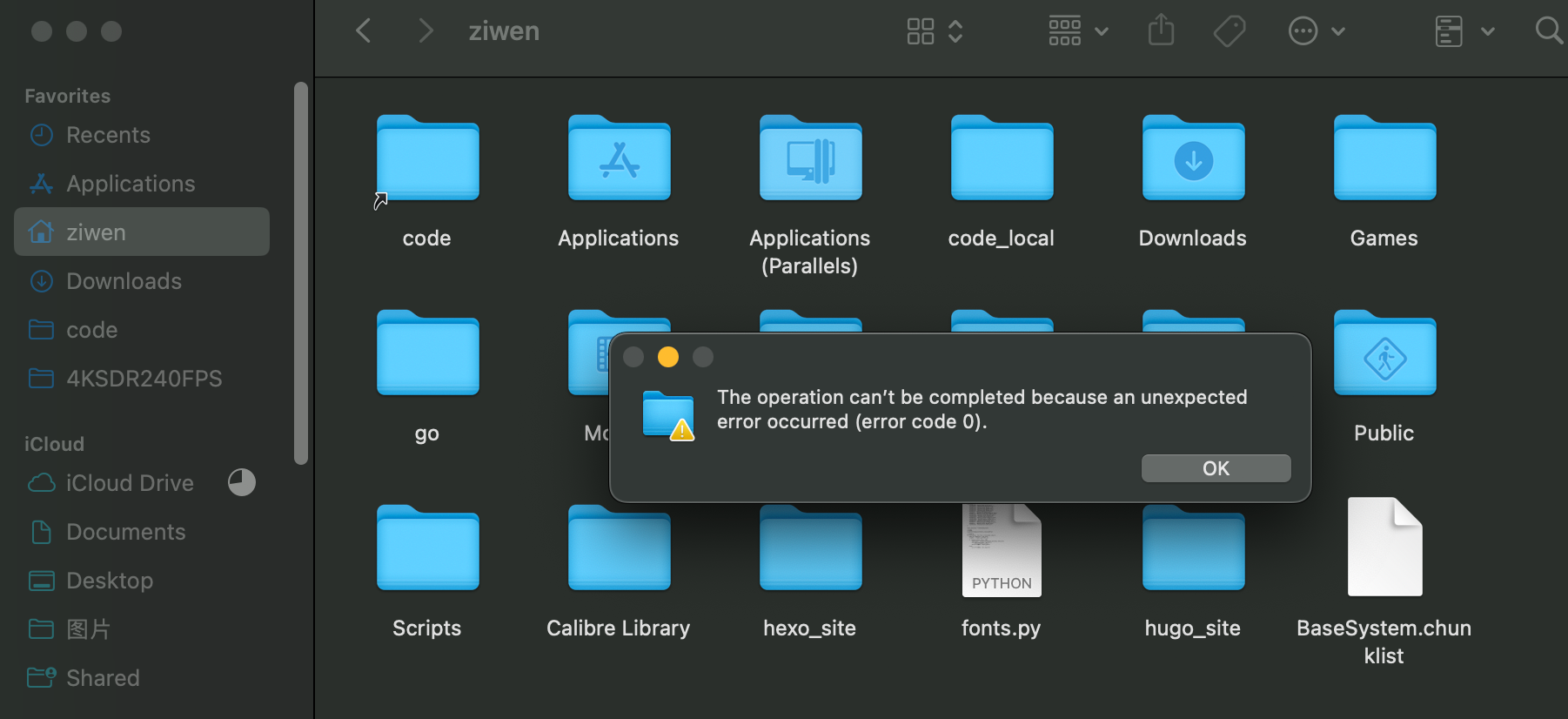Go back with the left chevron

tap(364, 31)
